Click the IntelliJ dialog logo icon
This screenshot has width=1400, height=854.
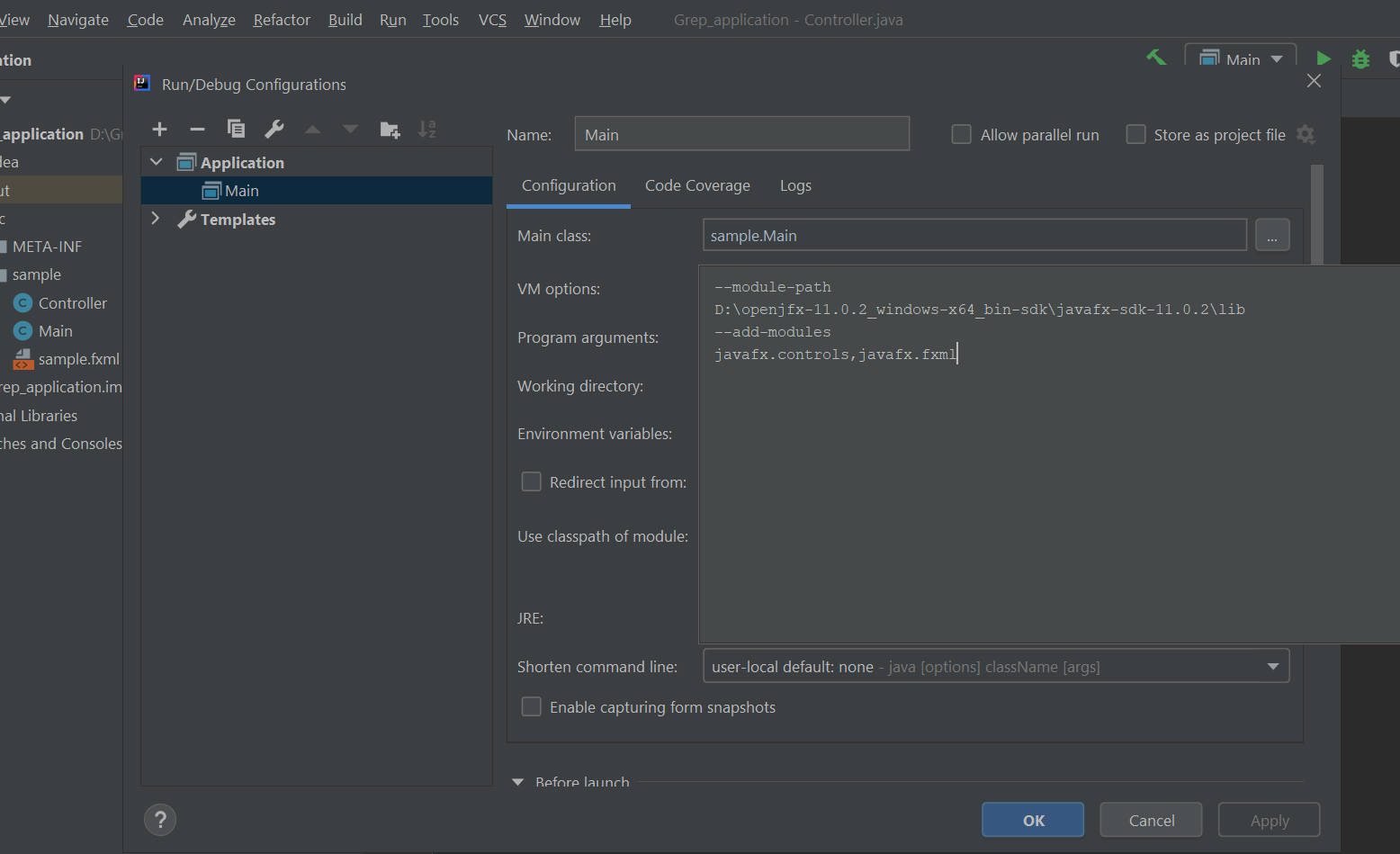142,84
